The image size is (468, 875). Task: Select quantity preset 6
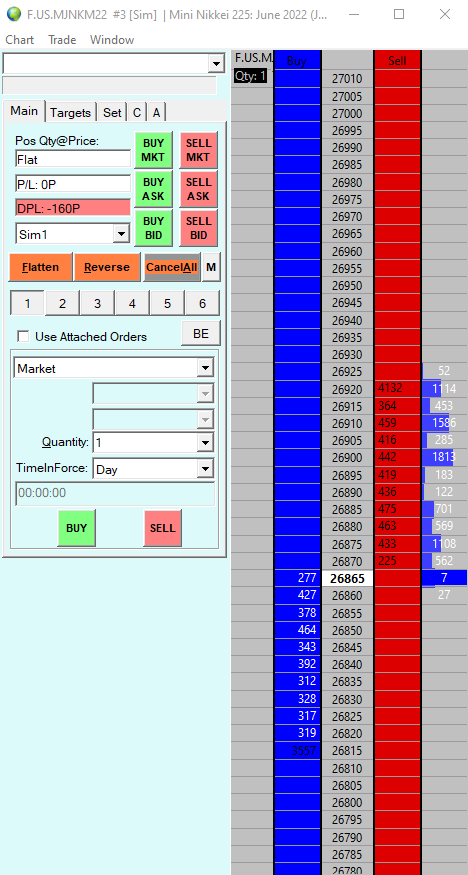tap(202, 304)
